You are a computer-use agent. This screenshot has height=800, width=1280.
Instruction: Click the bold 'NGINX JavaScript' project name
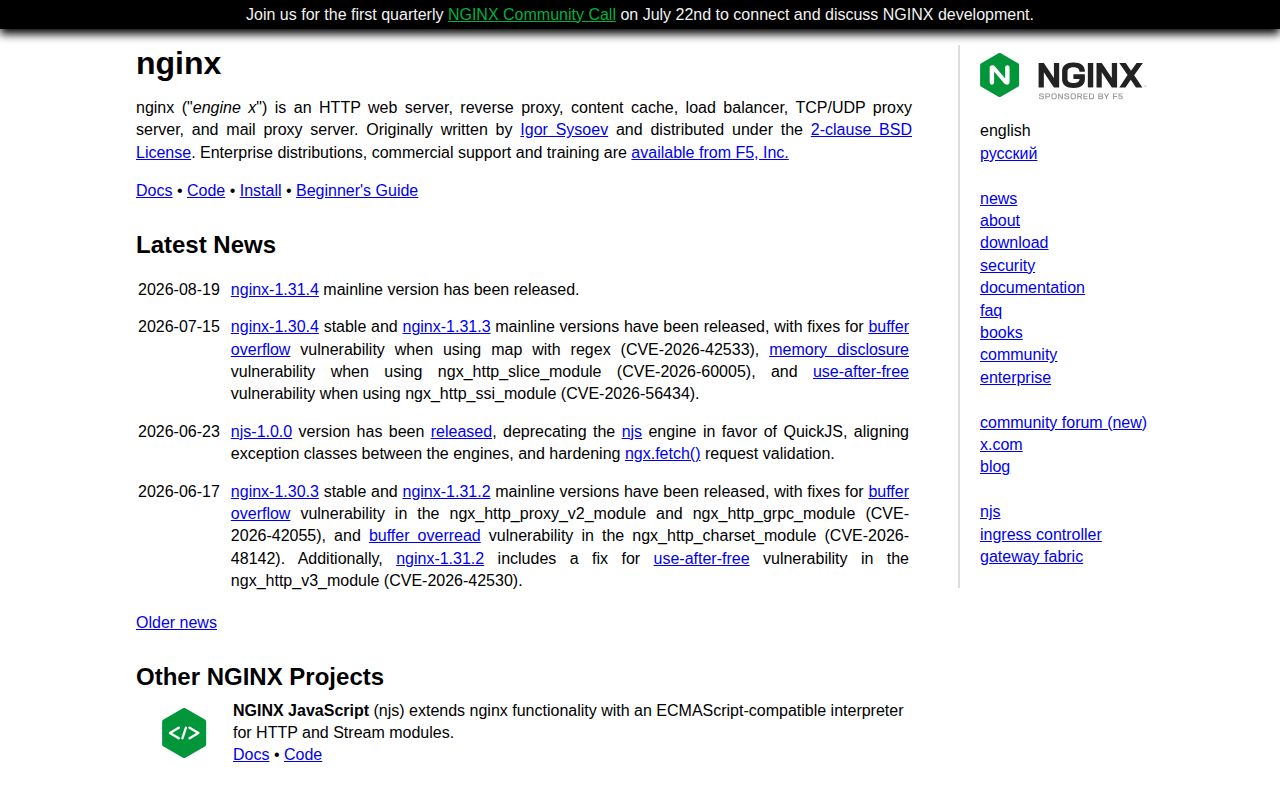pyautogui.click(x=301, y=711)
